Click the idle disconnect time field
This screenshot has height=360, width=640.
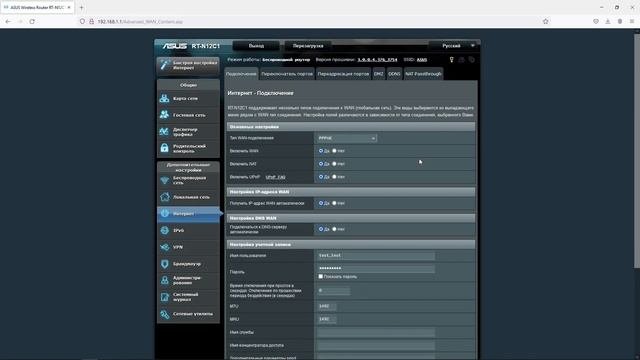[x=333, y=291]
